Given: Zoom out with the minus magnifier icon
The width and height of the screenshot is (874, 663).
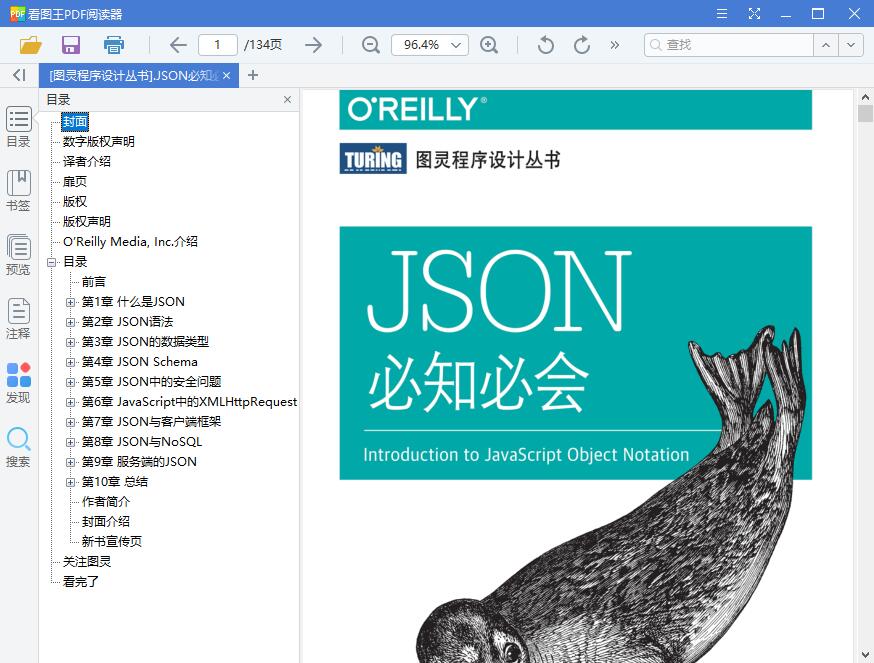Looking at the screenshot, I should click(x=371, y=45).
